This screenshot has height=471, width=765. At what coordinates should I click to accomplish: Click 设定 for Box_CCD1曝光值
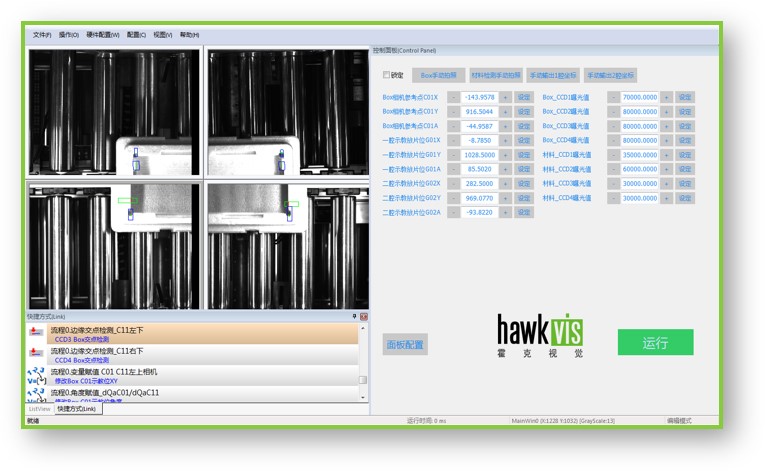pyautogui.click(x=685, y=97)
